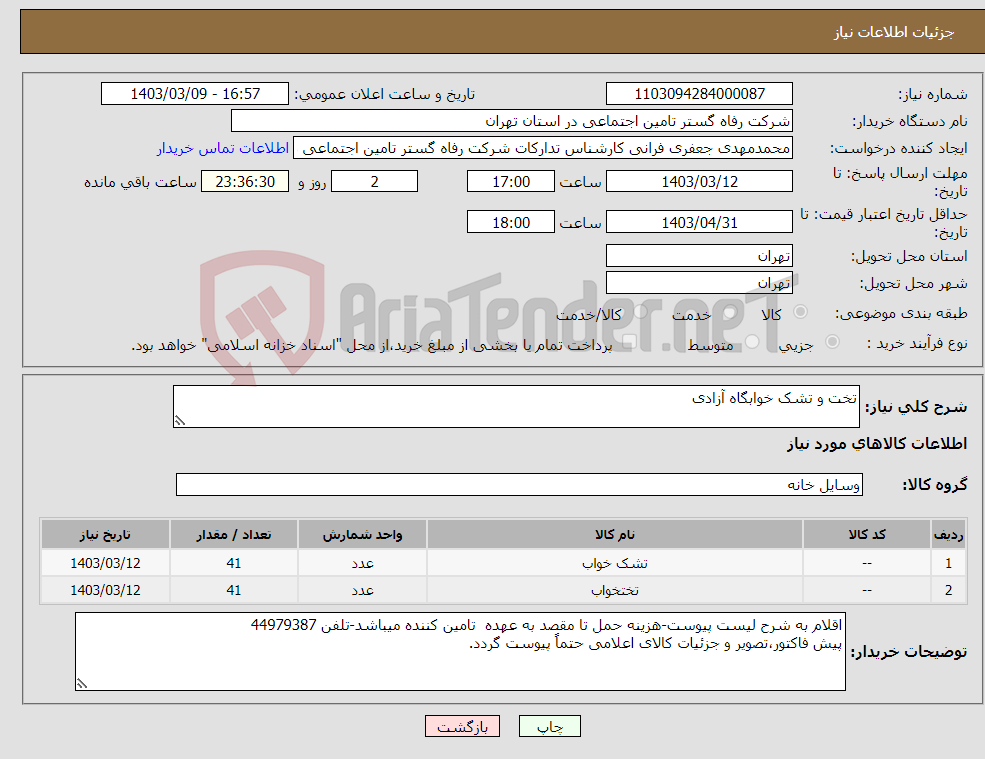Viewport: 985px width, 759px height.
Task: Click unit عدد in تختخواب row
Action: [362, 590]
